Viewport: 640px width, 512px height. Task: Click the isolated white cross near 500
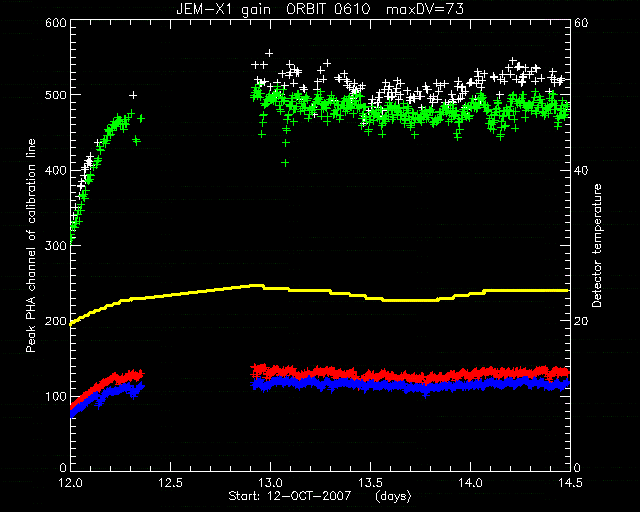(133, 96)
